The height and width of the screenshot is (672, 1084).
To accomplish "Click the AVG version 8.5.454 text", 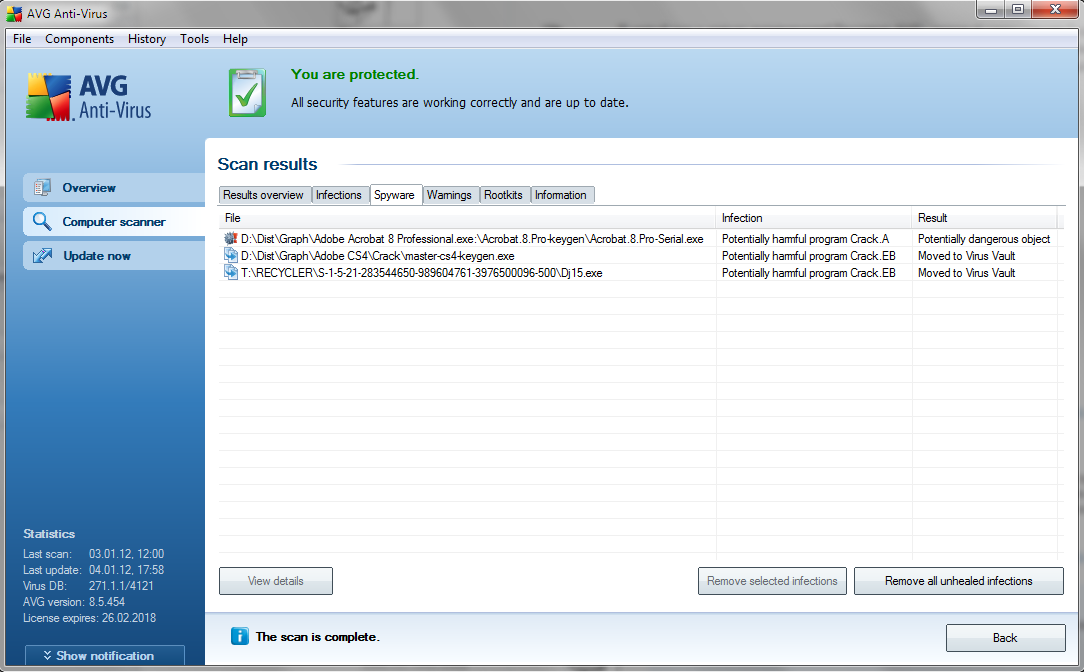I will pos(74,601).
